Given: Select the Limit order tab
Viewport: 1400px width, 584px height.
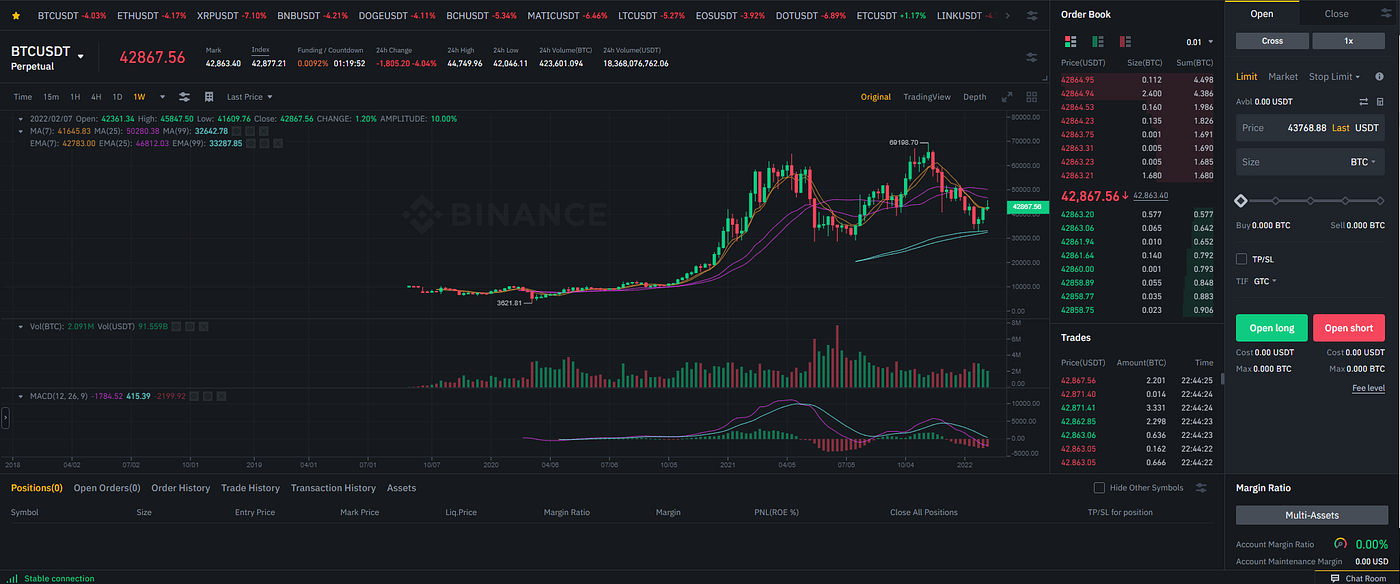Looking at the screenshot, I should click(1247, 76).
